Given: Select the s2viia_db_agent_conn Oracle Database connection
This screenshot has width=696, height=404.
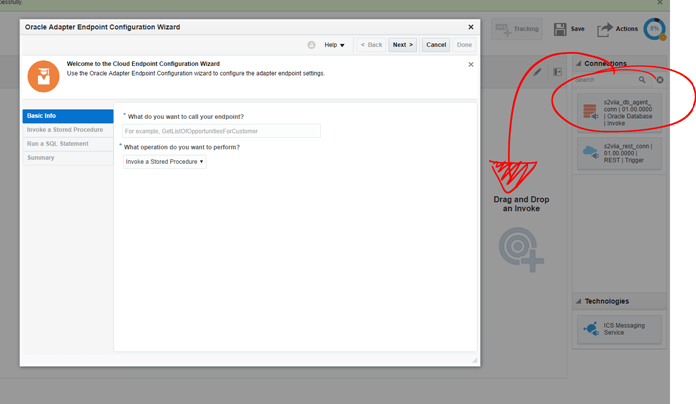Looking at the screenshot, I should pos(618,110).
